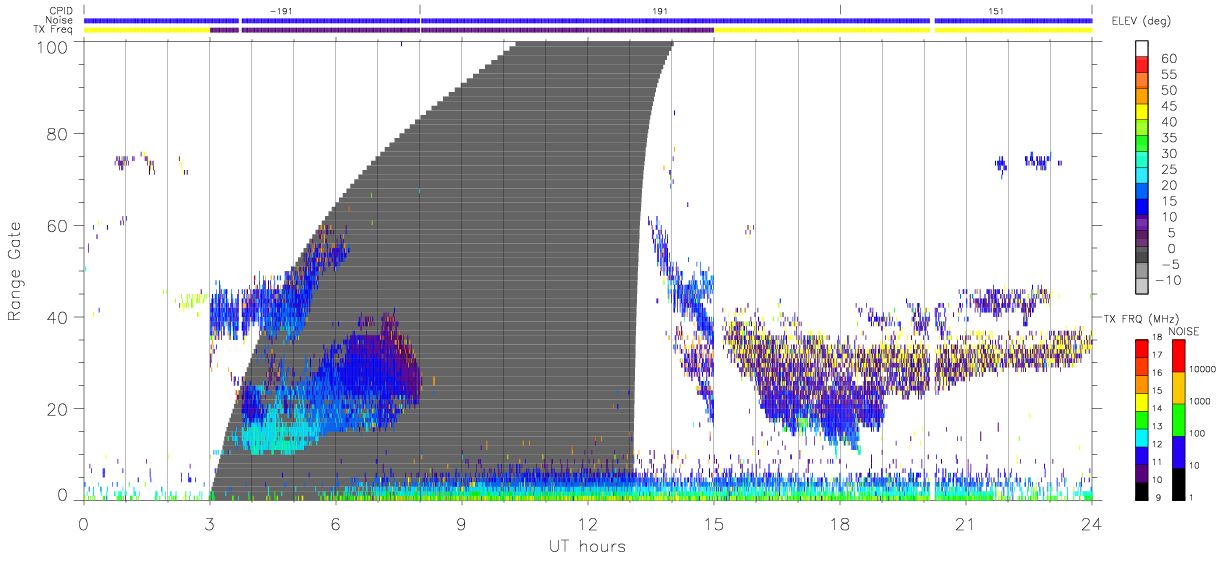Click the yellow segment of the ELEV colorbar
This screenshot has height=567, width=1228.
click(x=1143, y=114)
